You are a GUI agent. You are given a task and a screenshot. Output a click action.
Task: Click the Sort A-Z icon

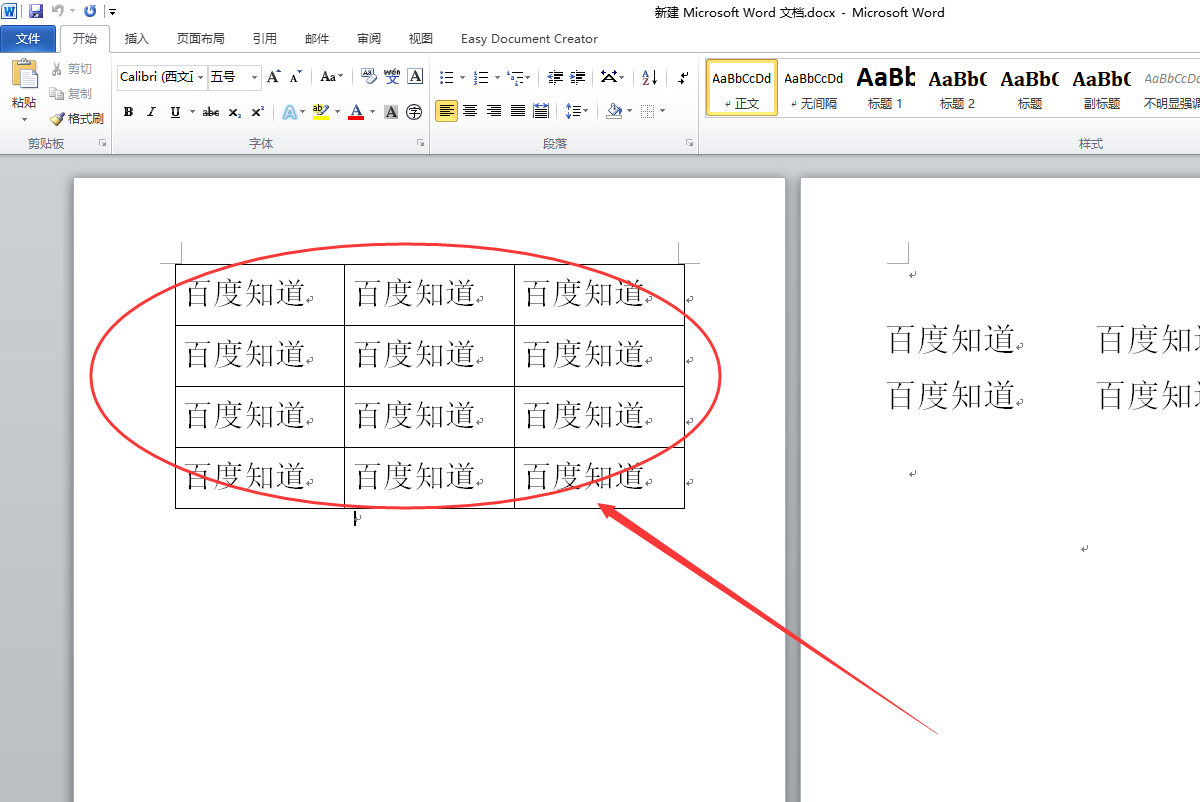click(x=650, y=77)
